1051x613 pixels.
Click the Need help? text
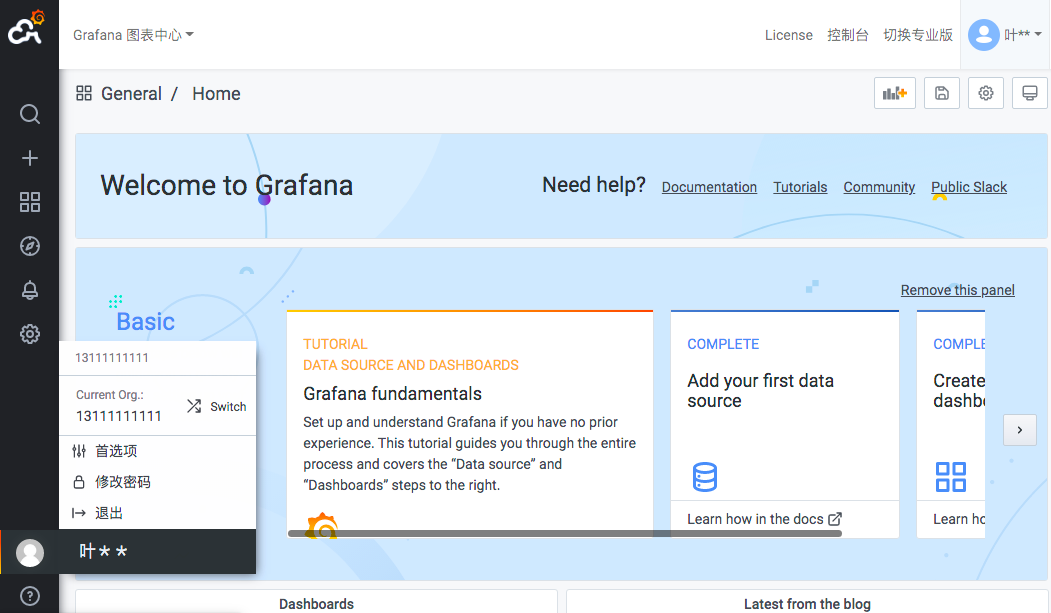(594, 185)
